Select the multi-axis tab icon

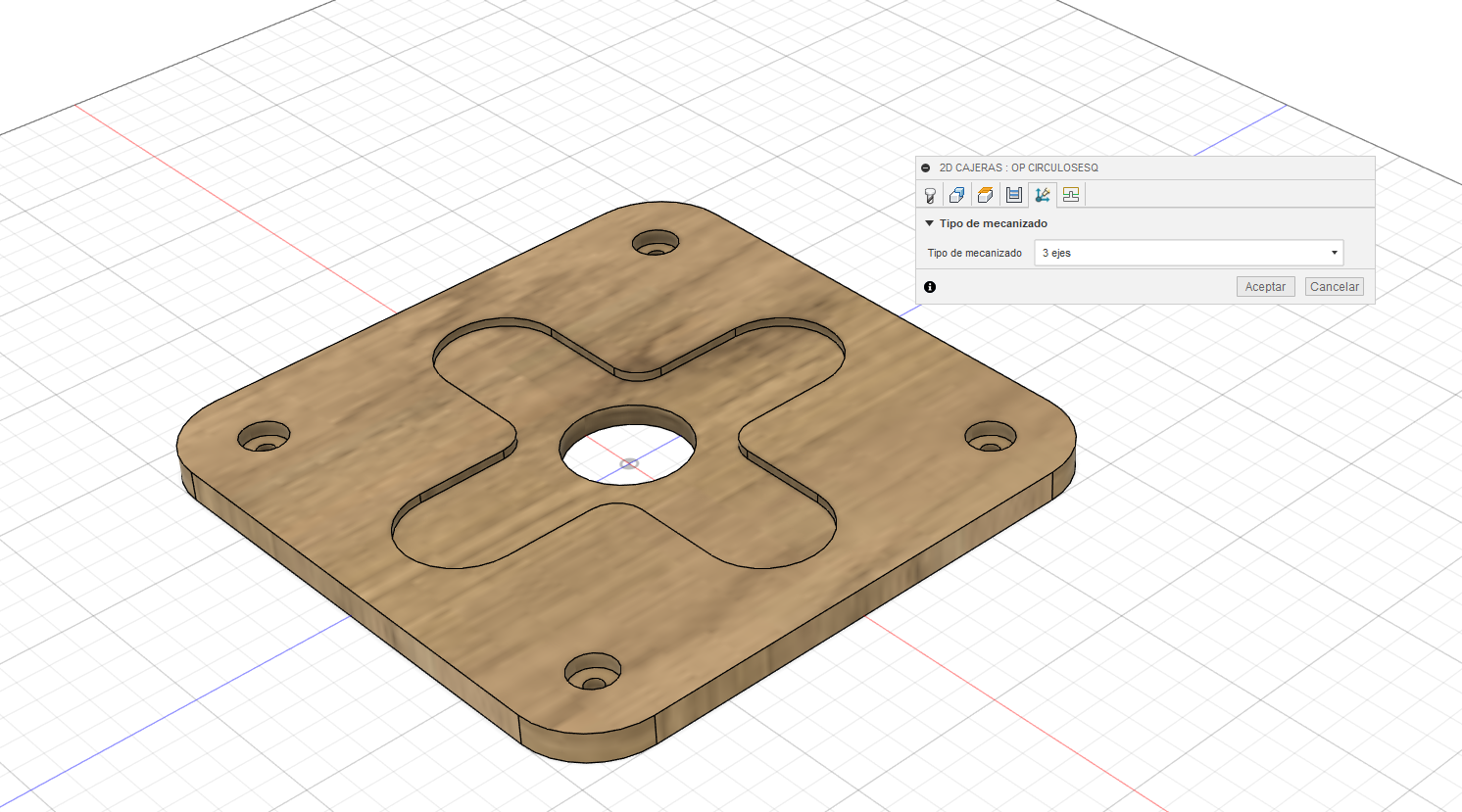[1043, 195]
